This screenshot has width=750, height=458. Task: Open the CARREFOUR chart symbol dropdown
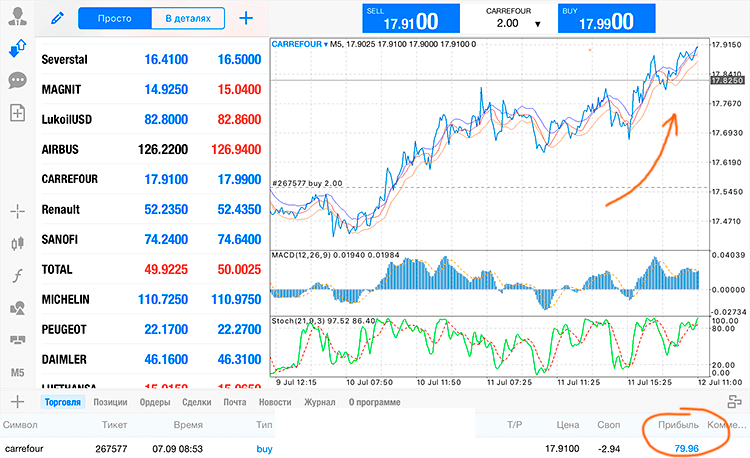(299, 44)
